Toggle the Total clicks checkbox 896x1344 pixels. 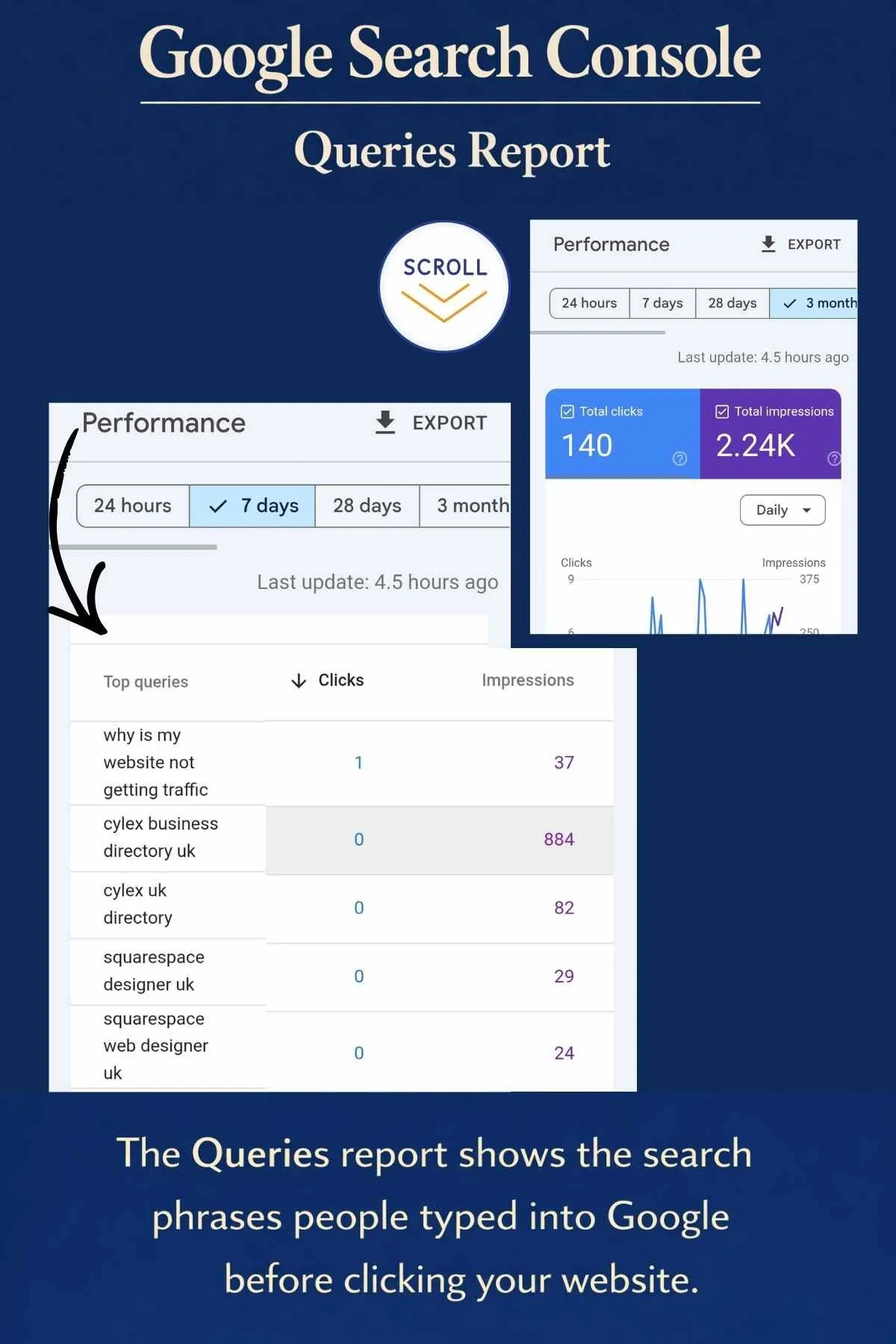[567, 411]
